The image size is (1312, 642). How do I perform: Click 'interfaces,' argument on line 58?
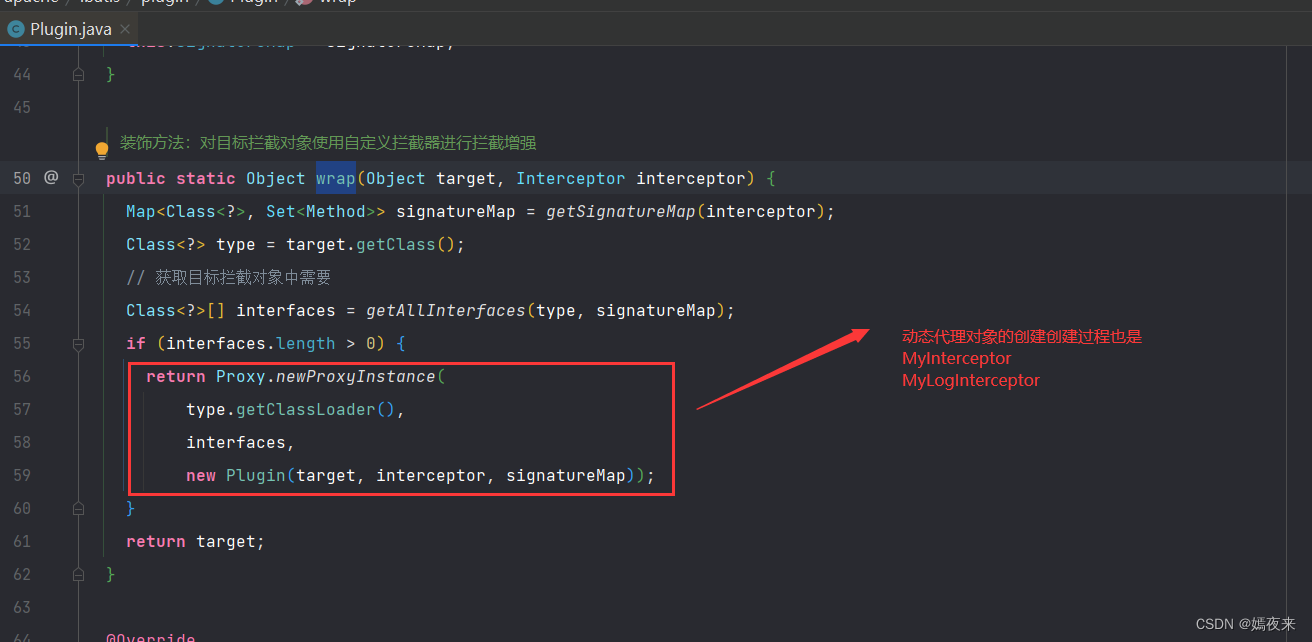pyautogui.click(x=240, y=442)
